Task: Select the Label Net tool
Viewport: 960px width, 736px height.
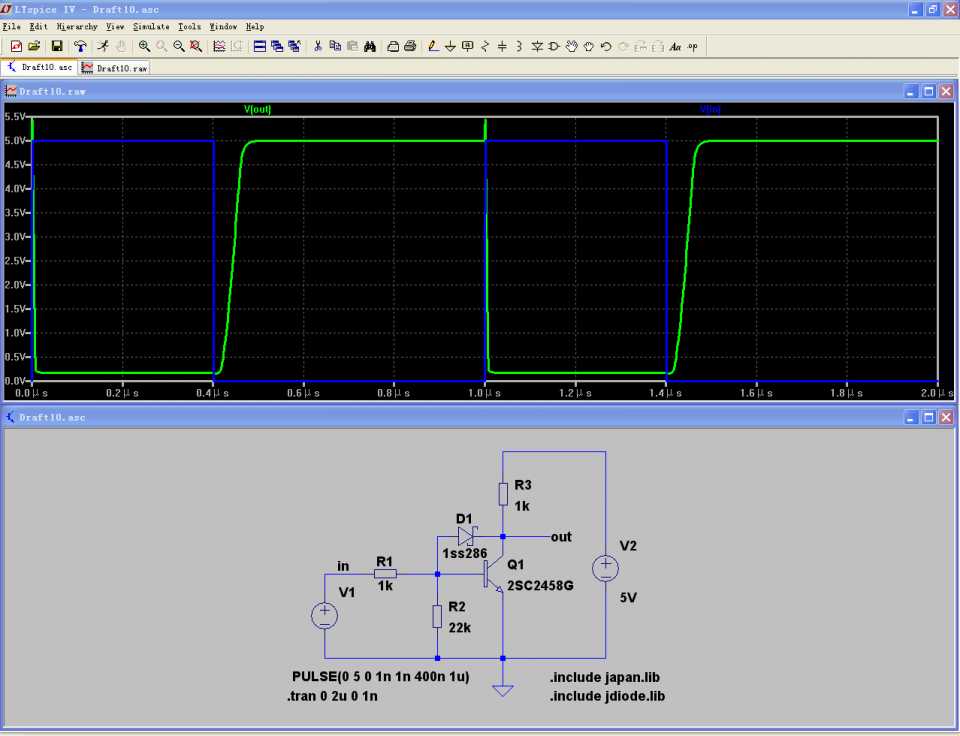Action: pos(468,47)
